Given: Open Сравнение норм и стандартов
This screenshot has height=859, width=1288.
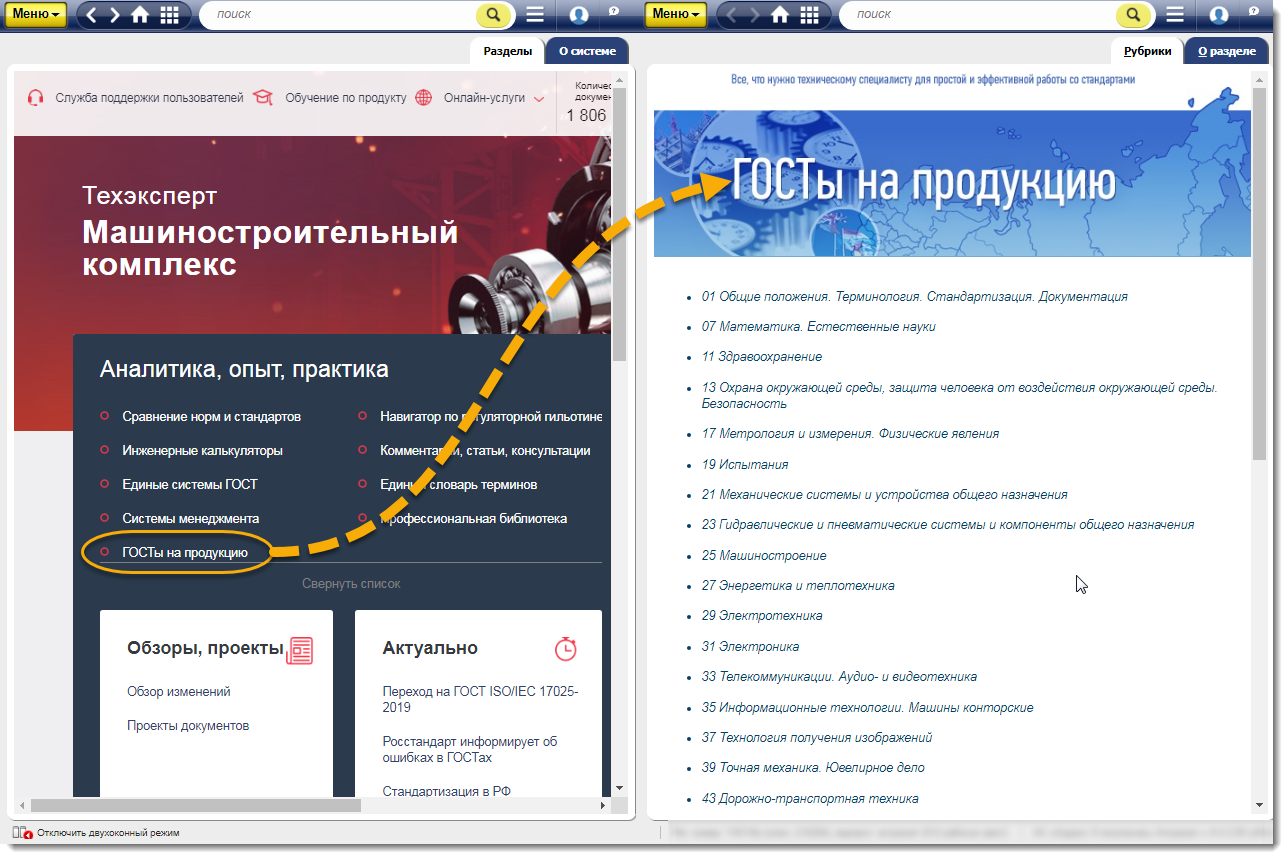Looking at the screenshot, I should coord(212,416).
